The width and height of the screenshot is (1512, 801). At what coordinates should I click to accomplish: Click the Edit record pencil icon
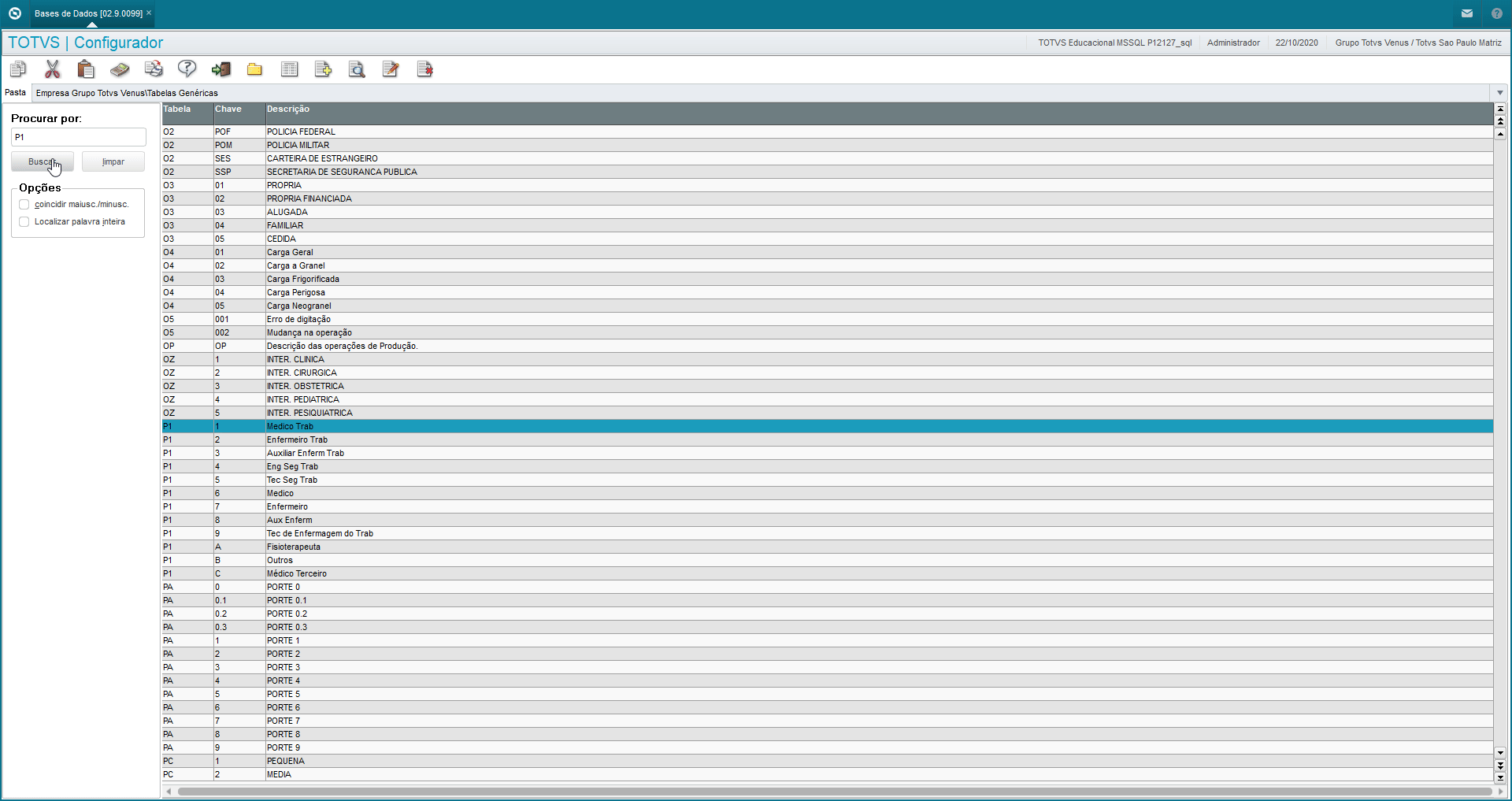[391, 69]
